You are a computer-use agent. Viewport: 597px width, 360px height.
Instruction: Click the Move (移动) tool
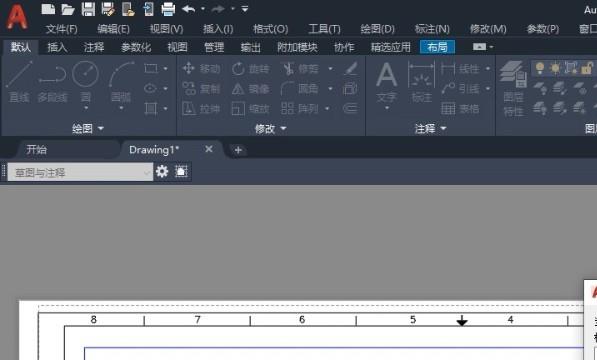point(201,68)
